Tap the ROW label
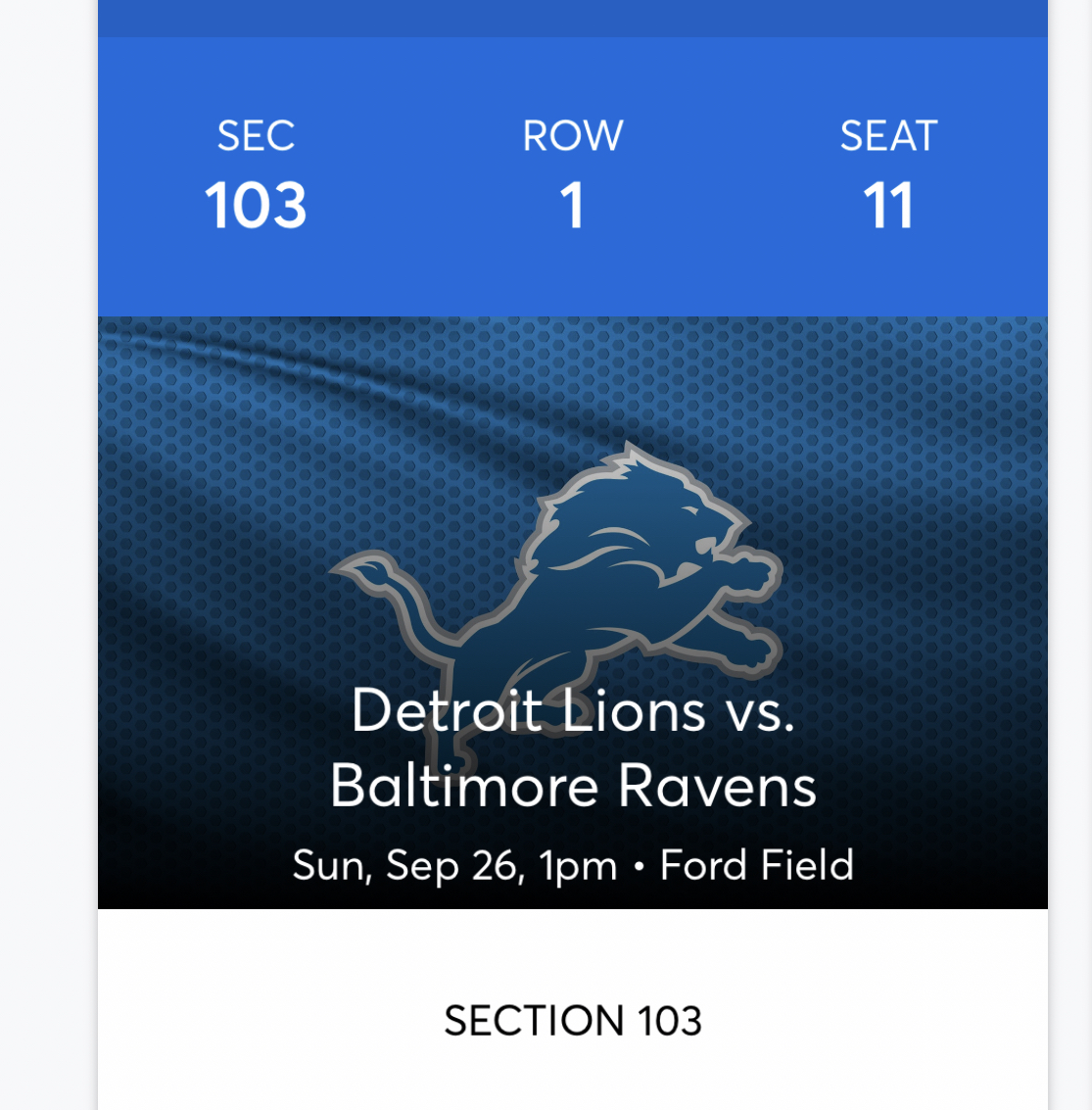 click(573, 136)
